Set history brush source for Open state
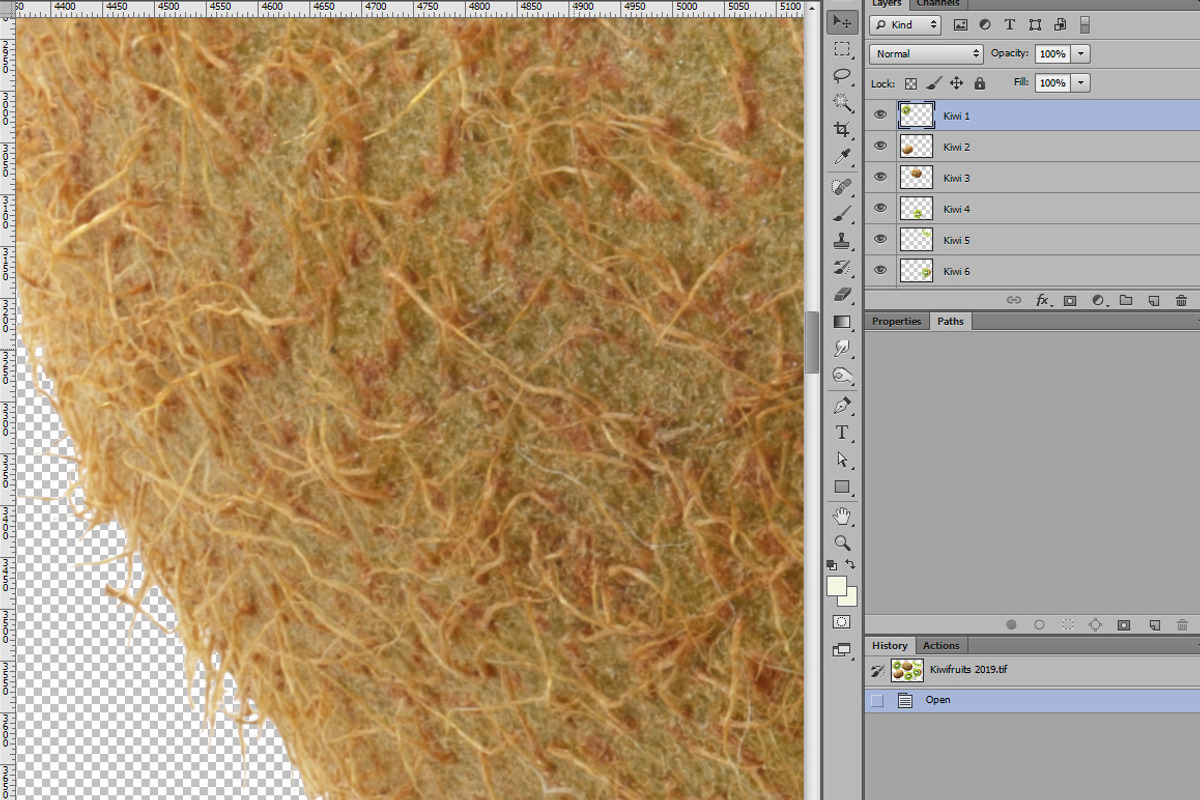 877,700
